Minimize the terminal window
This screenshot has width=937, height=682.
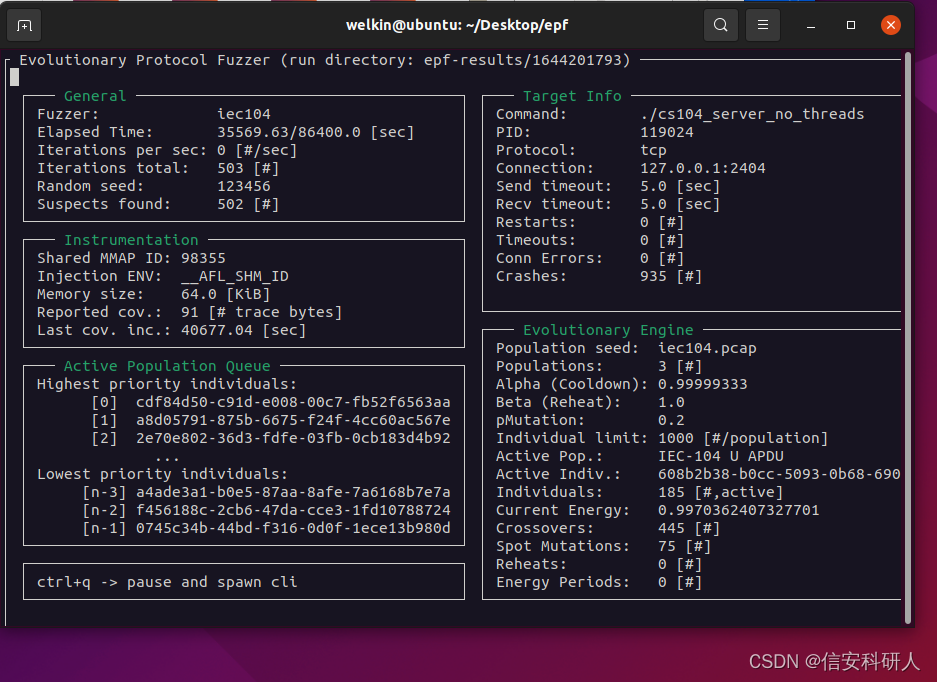coord(811,25)
